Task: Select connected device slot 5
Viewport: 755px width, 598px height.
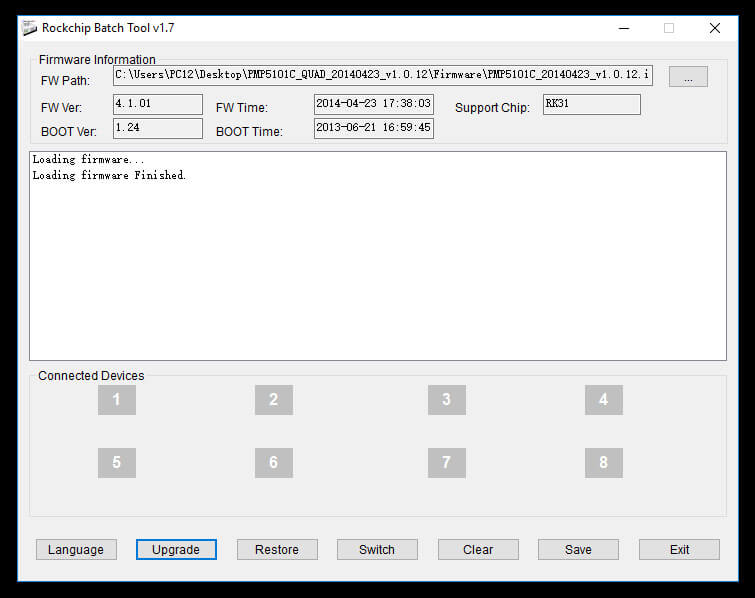Action: pyautogui.click(x=117, y=463)
